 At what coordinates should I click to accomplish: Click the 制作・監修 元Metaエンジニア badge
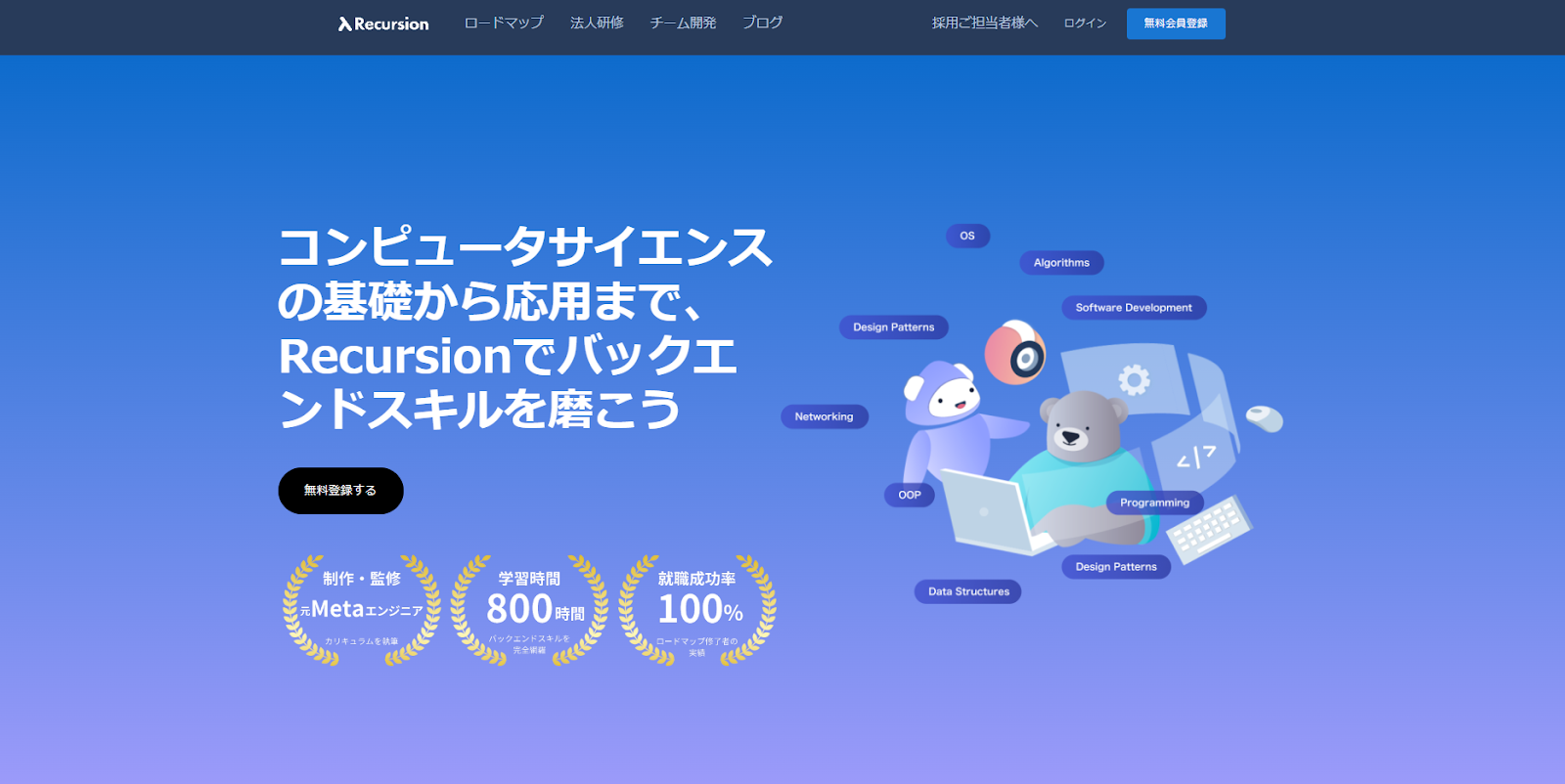click(361, 610)
